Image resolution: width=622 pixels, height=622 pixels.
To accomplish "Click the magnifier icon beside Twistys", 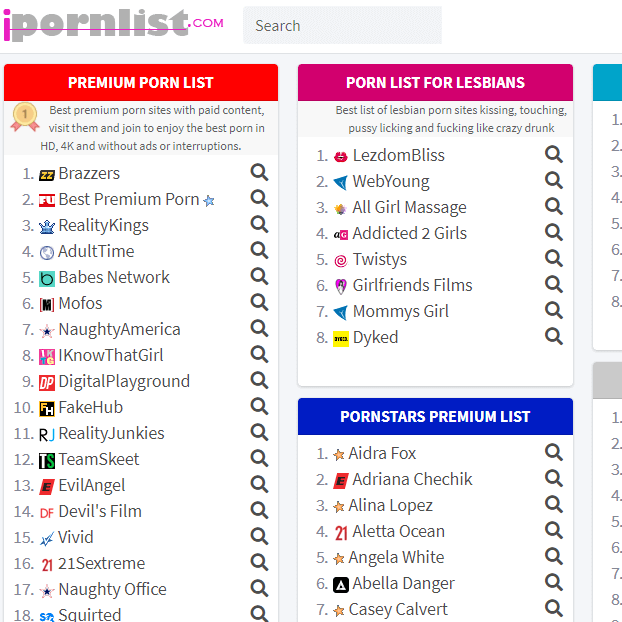I will [554, 258].
